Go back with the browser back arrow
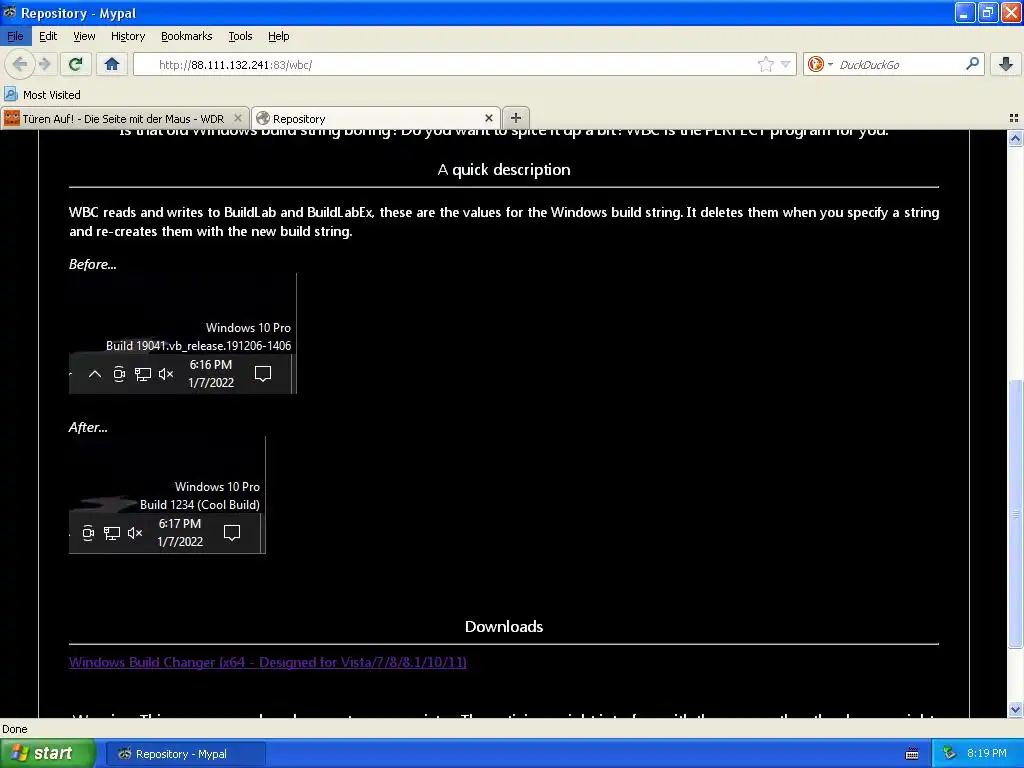The image size is (1024, 768). pyautogui.click(x=19, y=64)
